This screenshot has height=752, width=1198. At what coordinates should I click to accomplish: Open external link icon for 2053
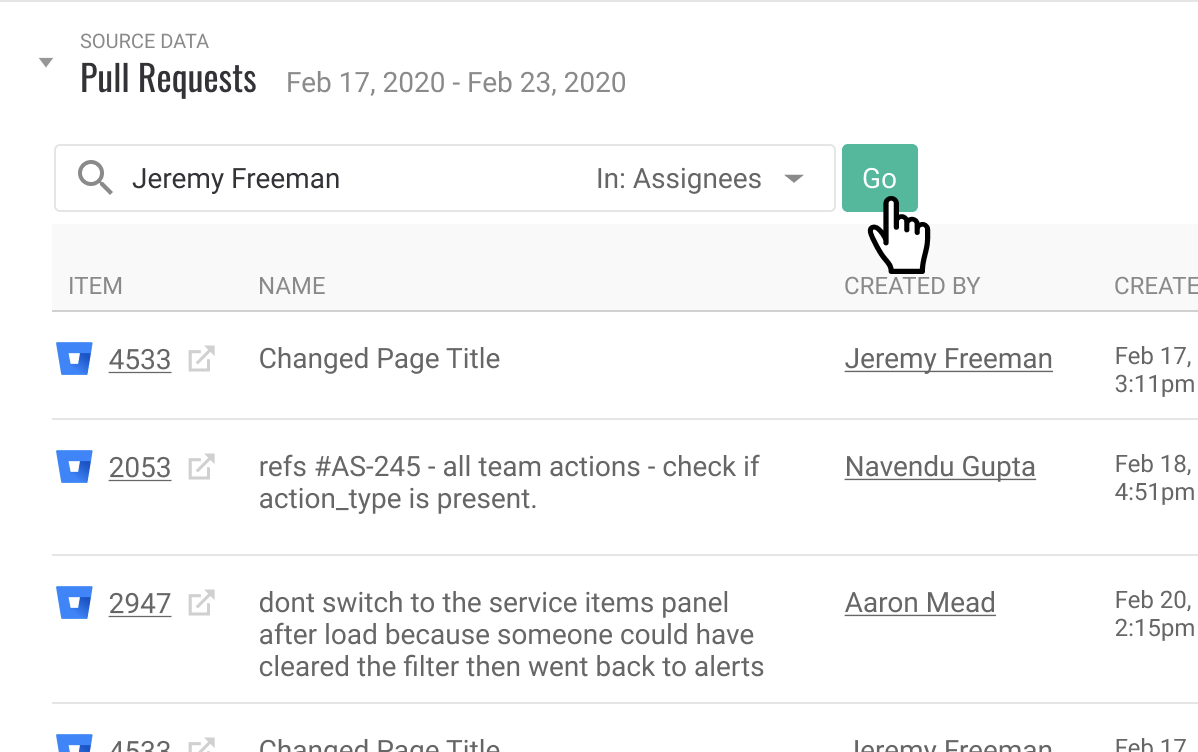point(202,467)
